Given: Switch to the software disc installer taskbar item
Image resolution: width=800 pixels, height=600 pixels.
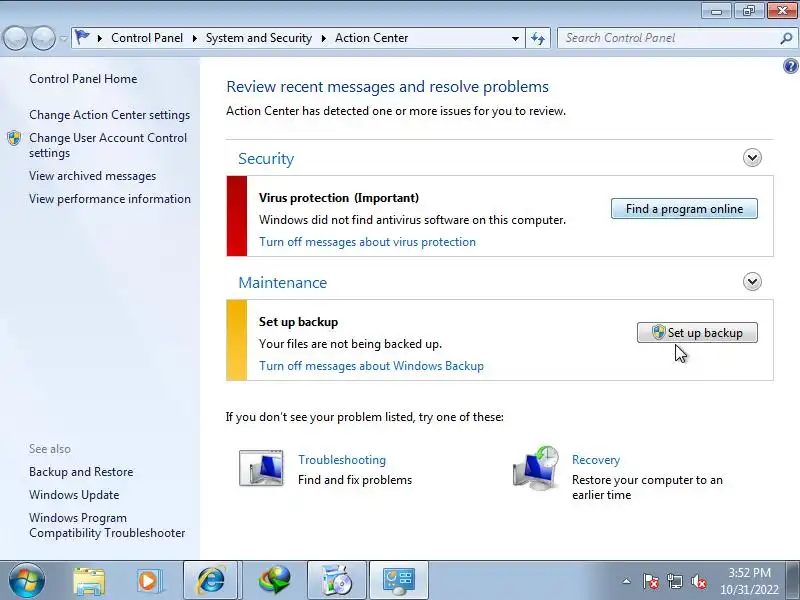Looking at the screenshot, I should click(337, 581).
